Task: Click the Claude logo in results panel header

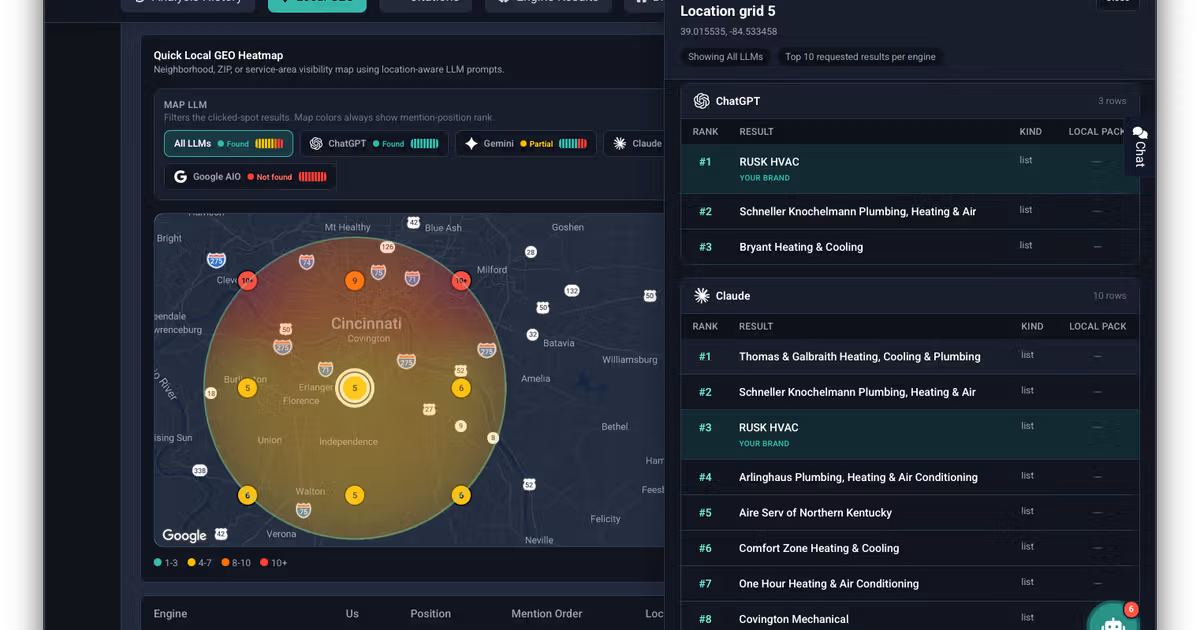Action: coord(701,296)
